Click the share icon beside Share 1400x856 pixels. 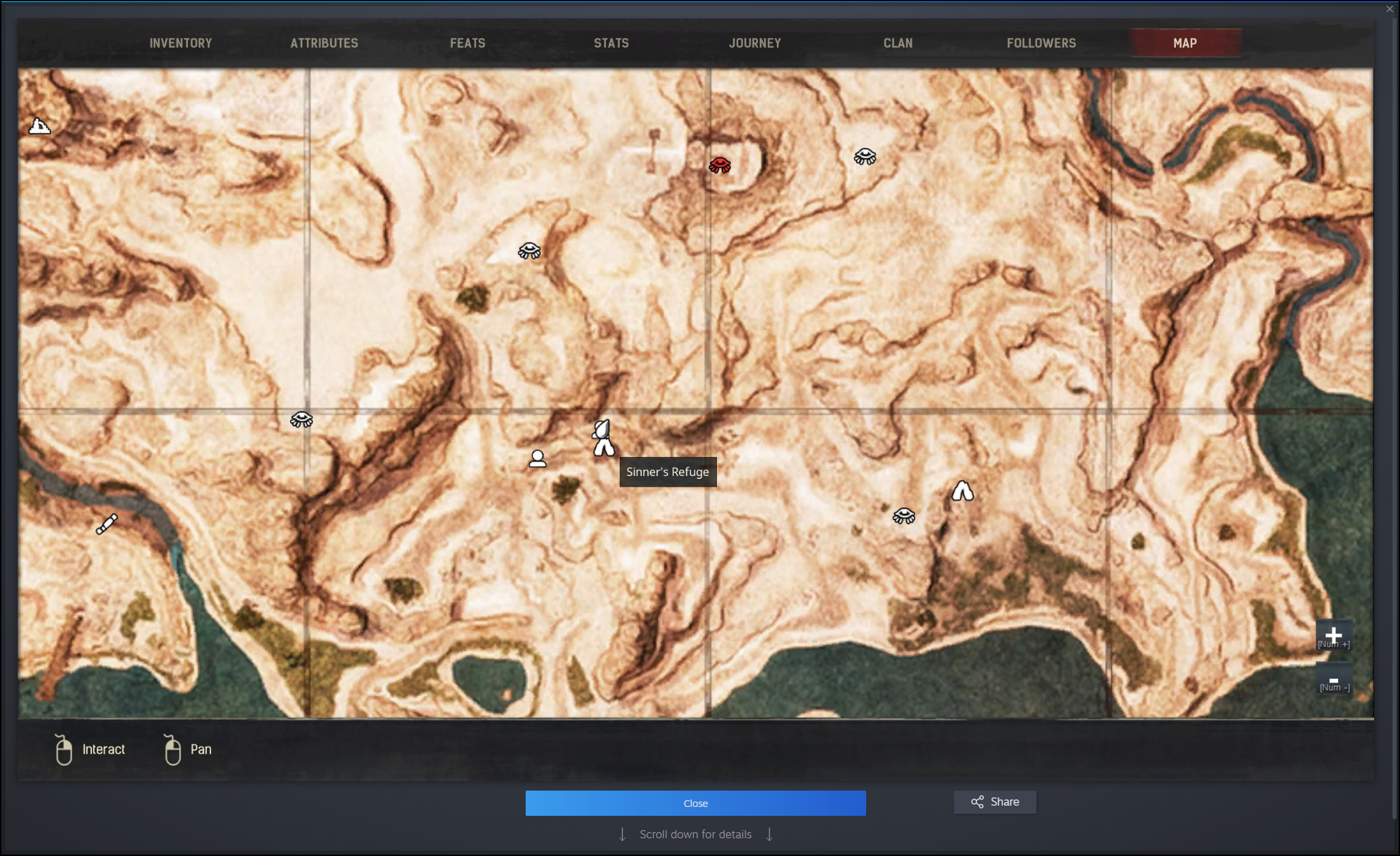(977, 802)
